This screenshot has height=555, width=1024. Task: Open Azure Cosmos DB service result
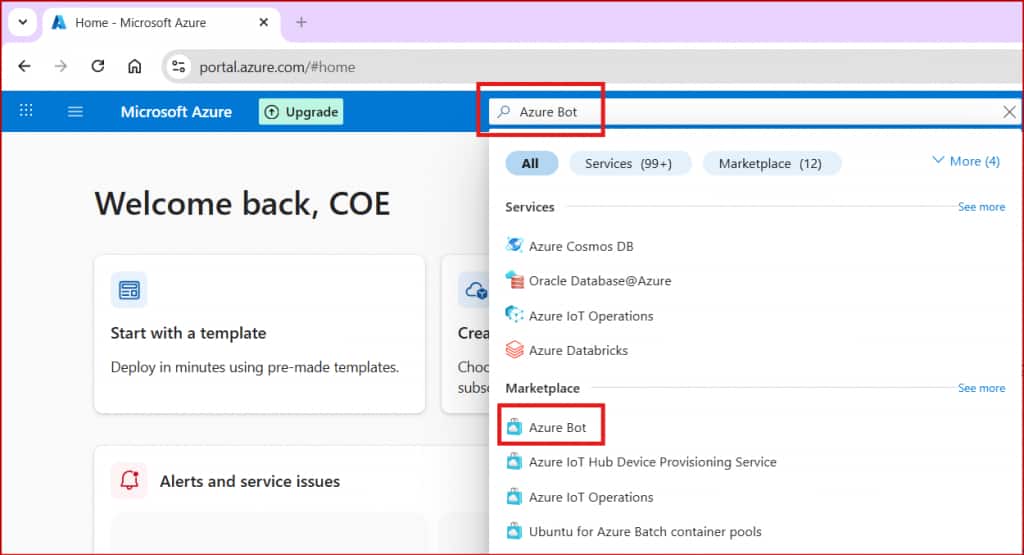(581, 246)
